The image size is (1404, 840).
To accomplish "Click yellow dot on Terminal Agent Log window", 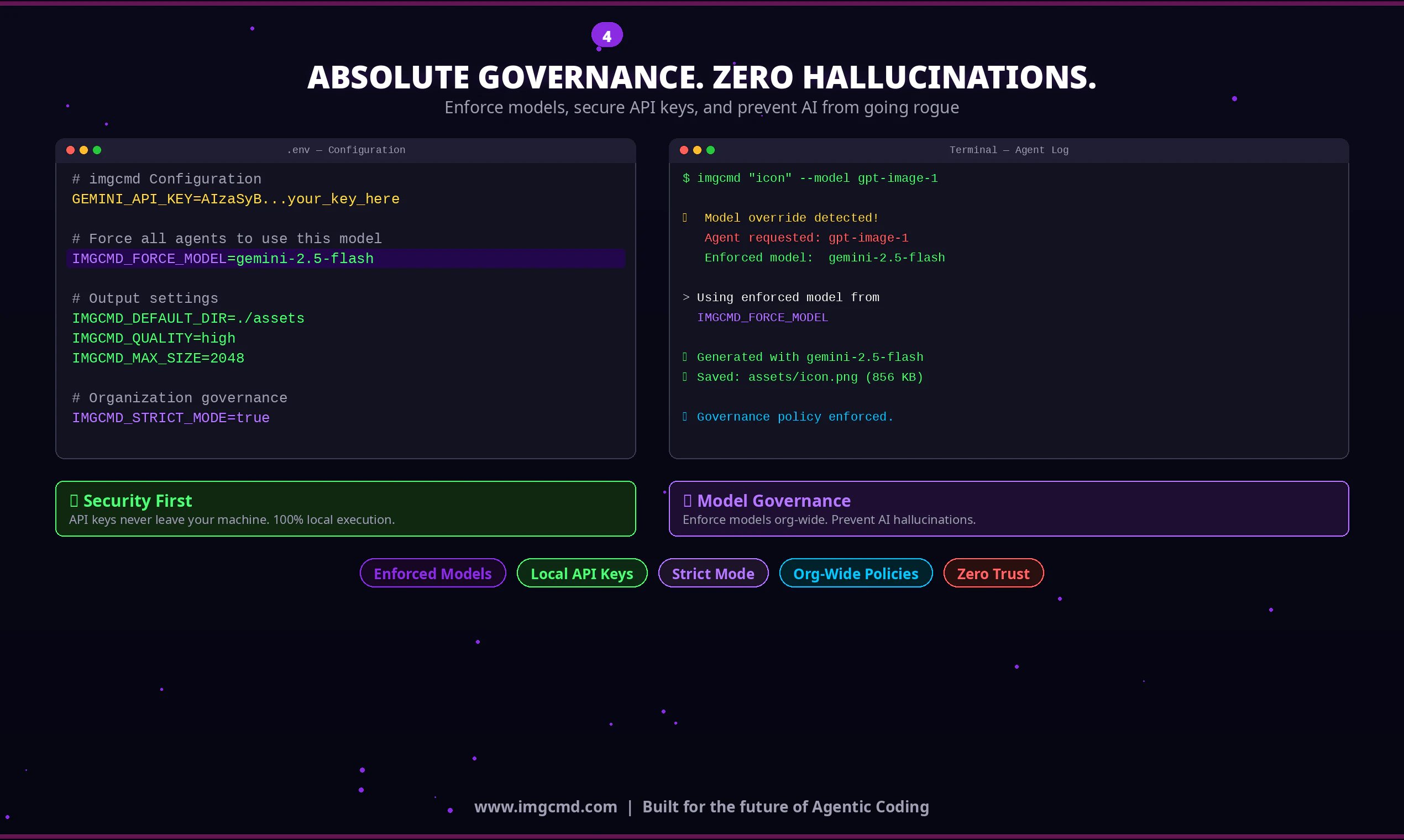I will click(x=697, y=150).
